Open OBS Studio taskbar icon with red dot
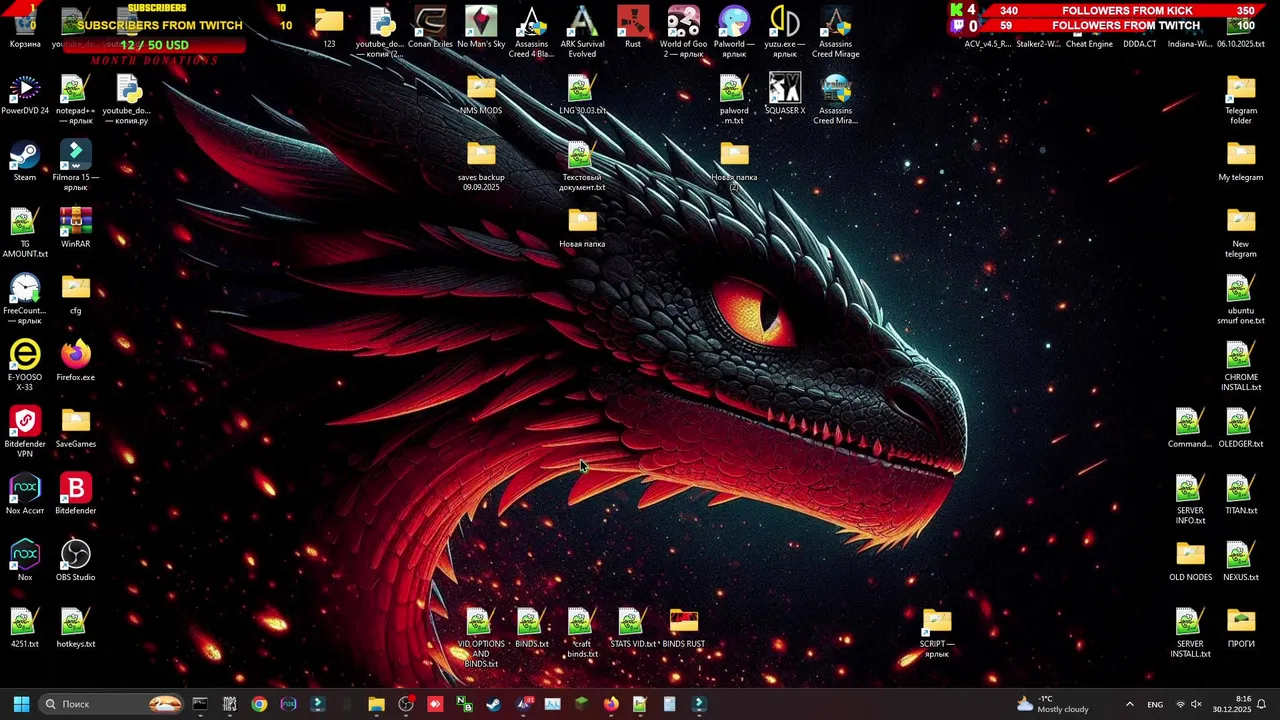This screenshot has height=720, width=1280. click(406, 704)
